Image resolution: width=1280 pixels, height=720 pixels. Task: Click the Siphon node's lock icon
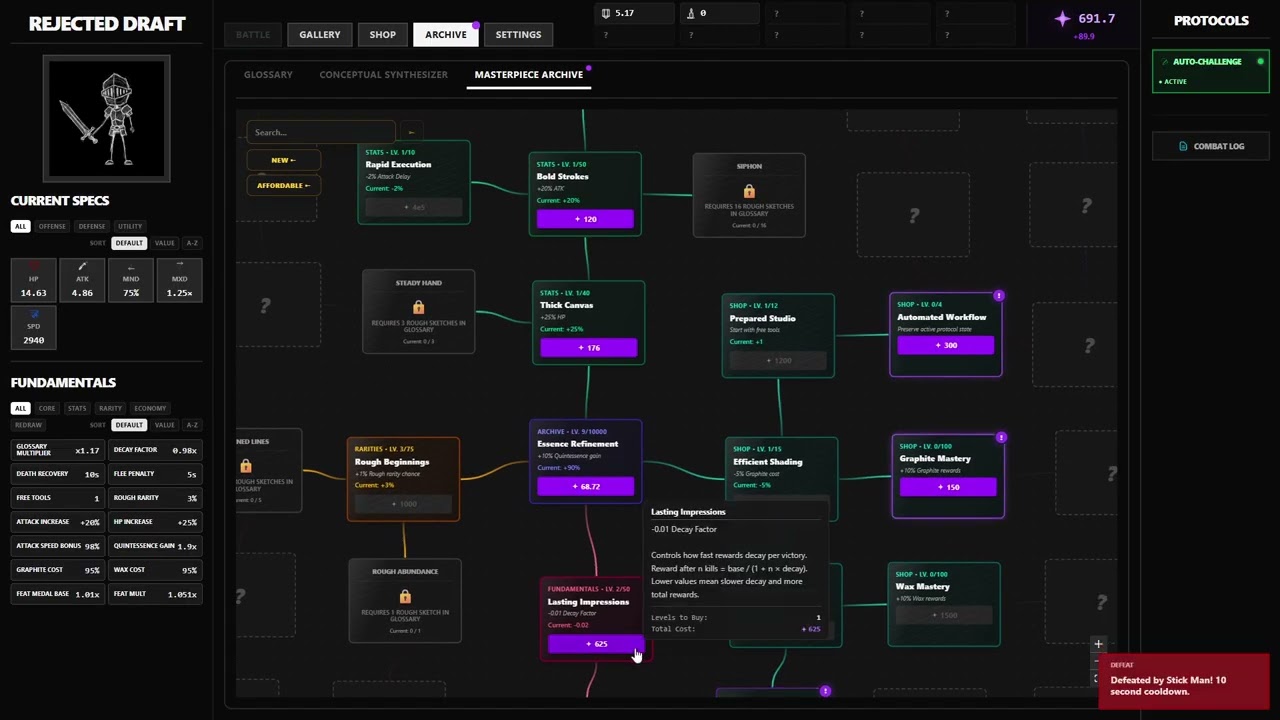pos(749,191)
